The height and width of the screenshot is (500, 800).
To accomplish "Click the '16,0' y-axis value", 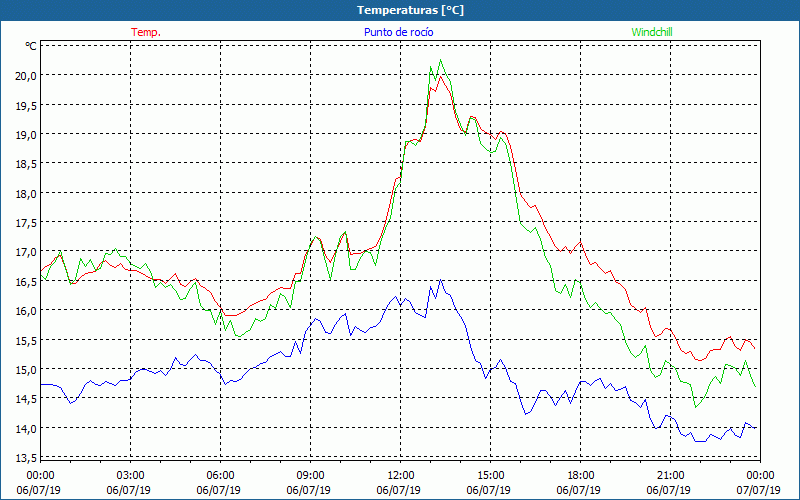I will [27, 311].
